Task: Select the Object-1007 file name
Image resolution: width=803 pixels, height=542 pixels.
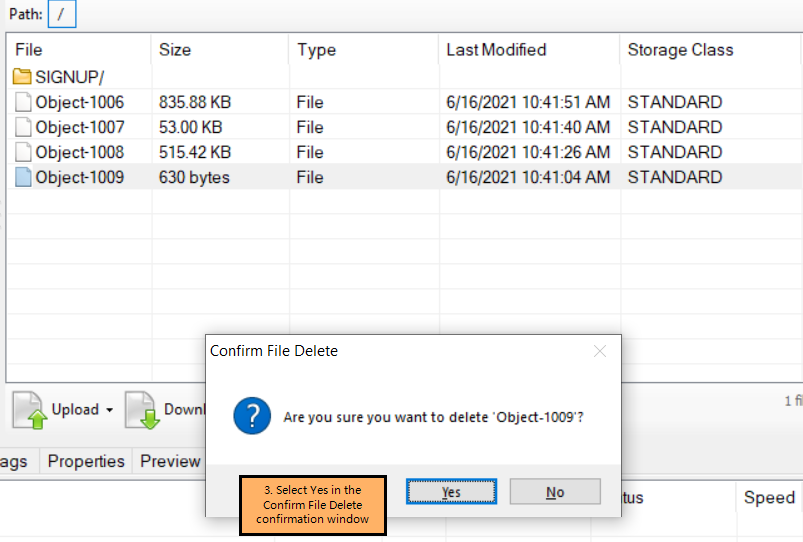Action: point(80,127)
